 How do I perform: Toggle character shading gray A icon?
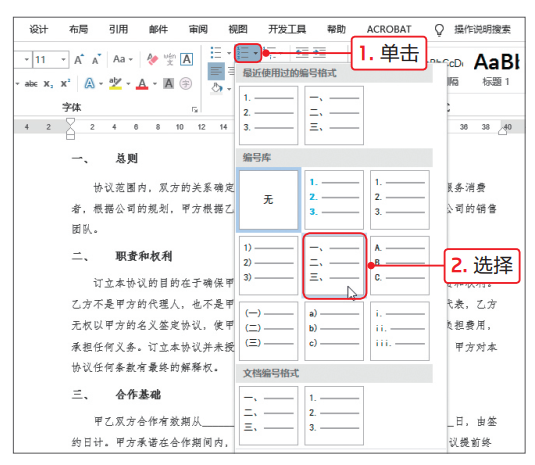(x=169, y=84)
